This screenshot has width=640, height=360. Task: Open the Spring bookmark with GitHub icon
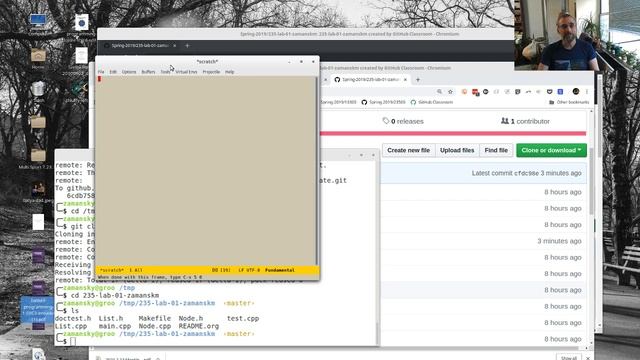click(x=383, y=102)
